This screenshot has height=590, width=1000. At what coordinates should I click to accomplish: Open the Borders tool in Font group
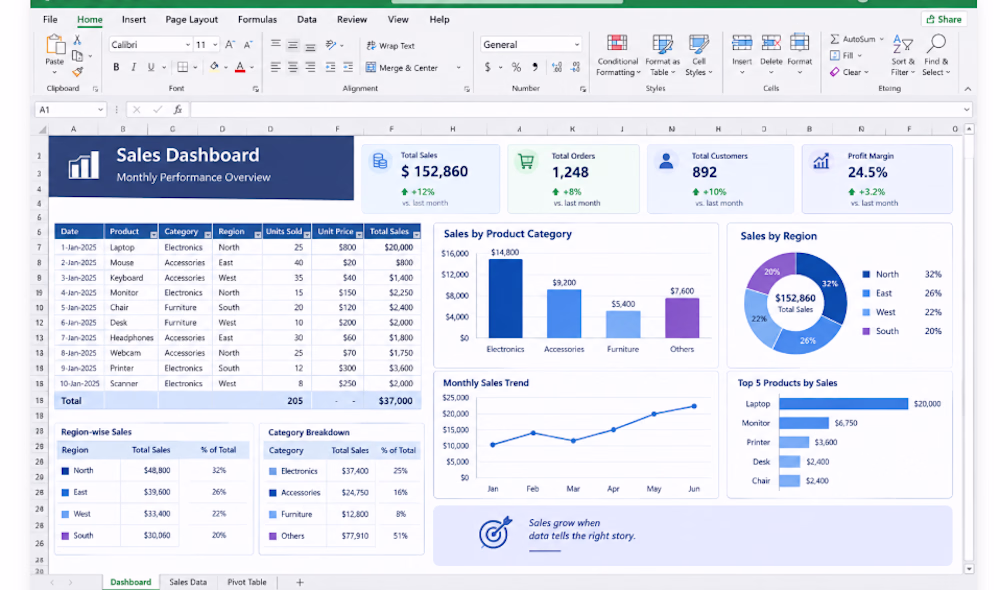tap(182, 67)
